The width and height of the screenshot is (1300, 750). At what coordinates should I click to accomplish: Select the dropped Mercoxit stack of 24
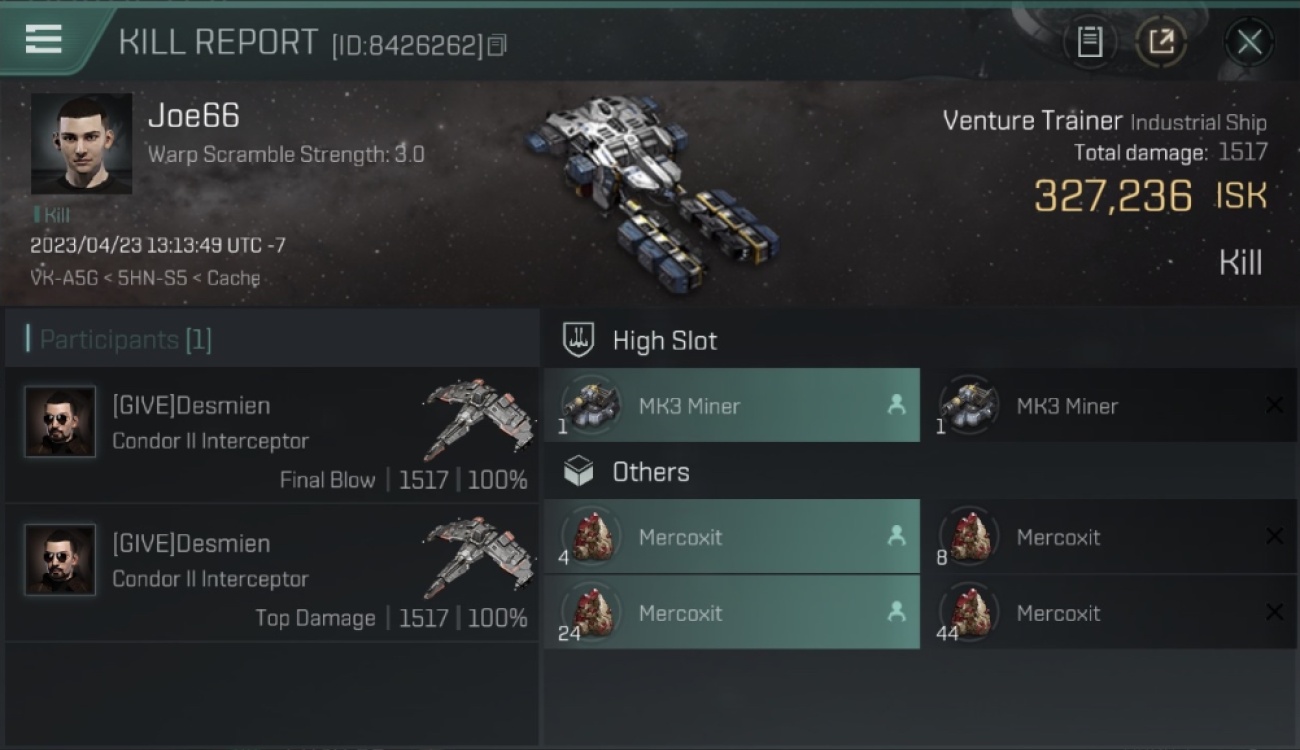point(732,613)
